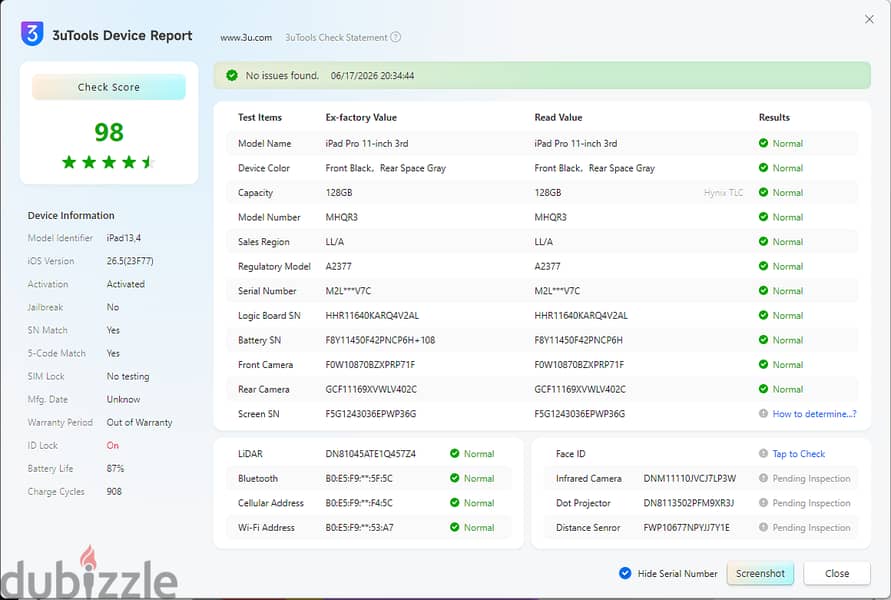Image resolution: width=891 pixels, height=600 pixels.
Task: Click Front Camera green Normal icon
Action: pos(764,364)
